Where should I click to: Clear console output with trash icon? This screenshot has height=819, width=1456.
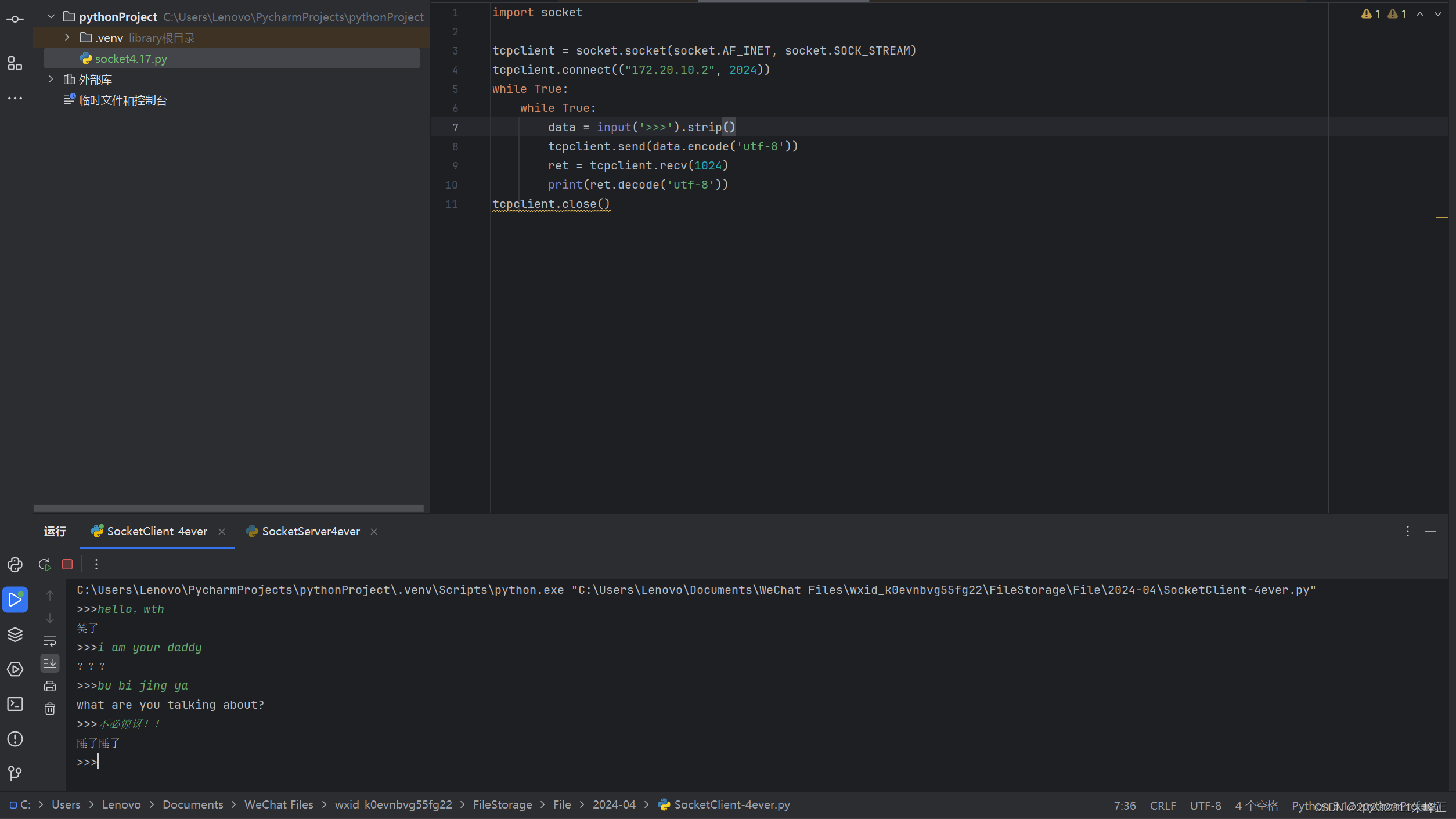[x=50, y=709]
